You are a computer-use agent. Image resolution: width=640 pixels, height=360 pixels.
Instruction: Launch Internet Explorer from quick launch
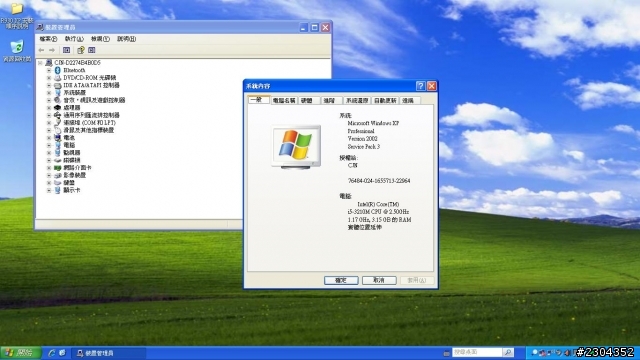52,353
